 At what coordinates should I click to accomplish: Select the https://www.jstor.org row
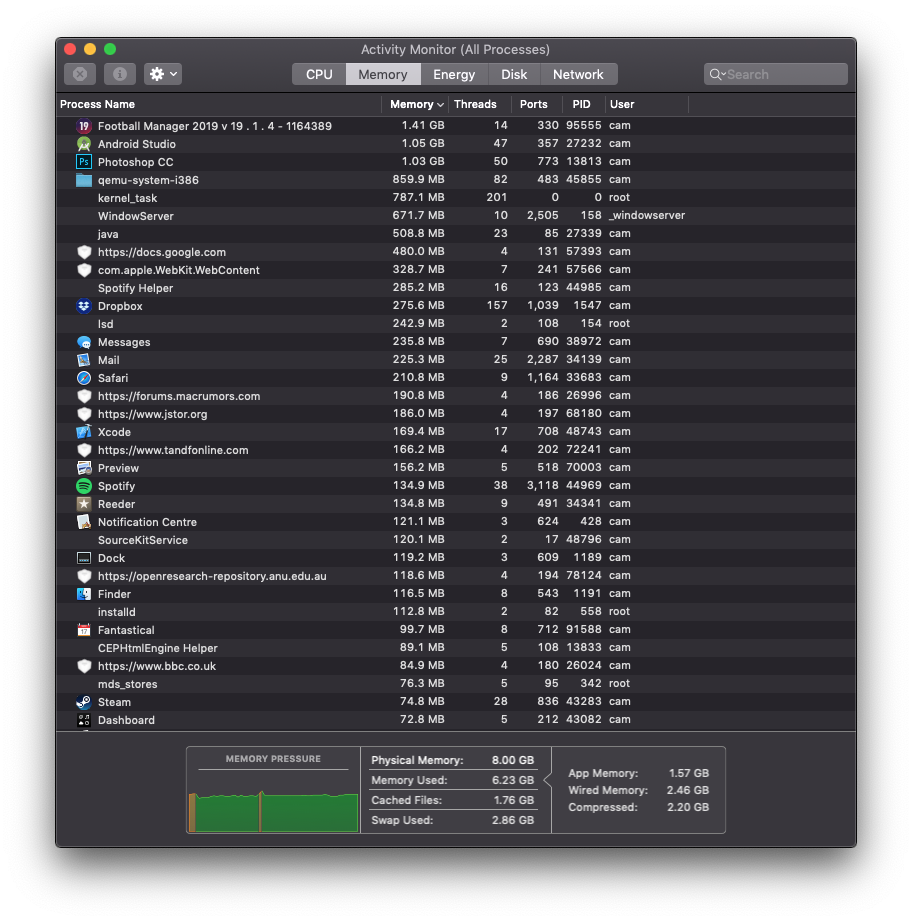pyautogui.click(x=456, y=414)
